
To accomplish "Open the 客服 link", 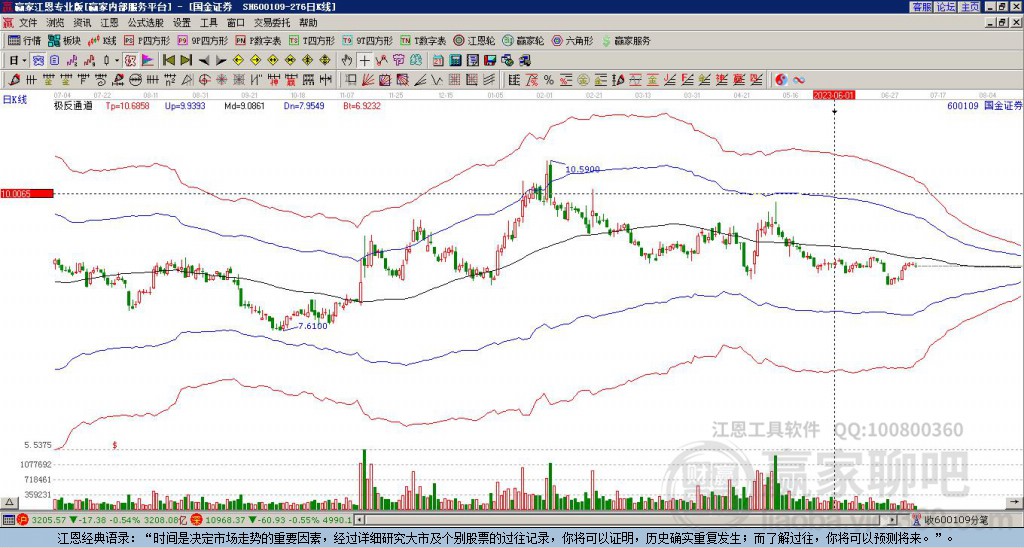I will [x=922, y=7].
